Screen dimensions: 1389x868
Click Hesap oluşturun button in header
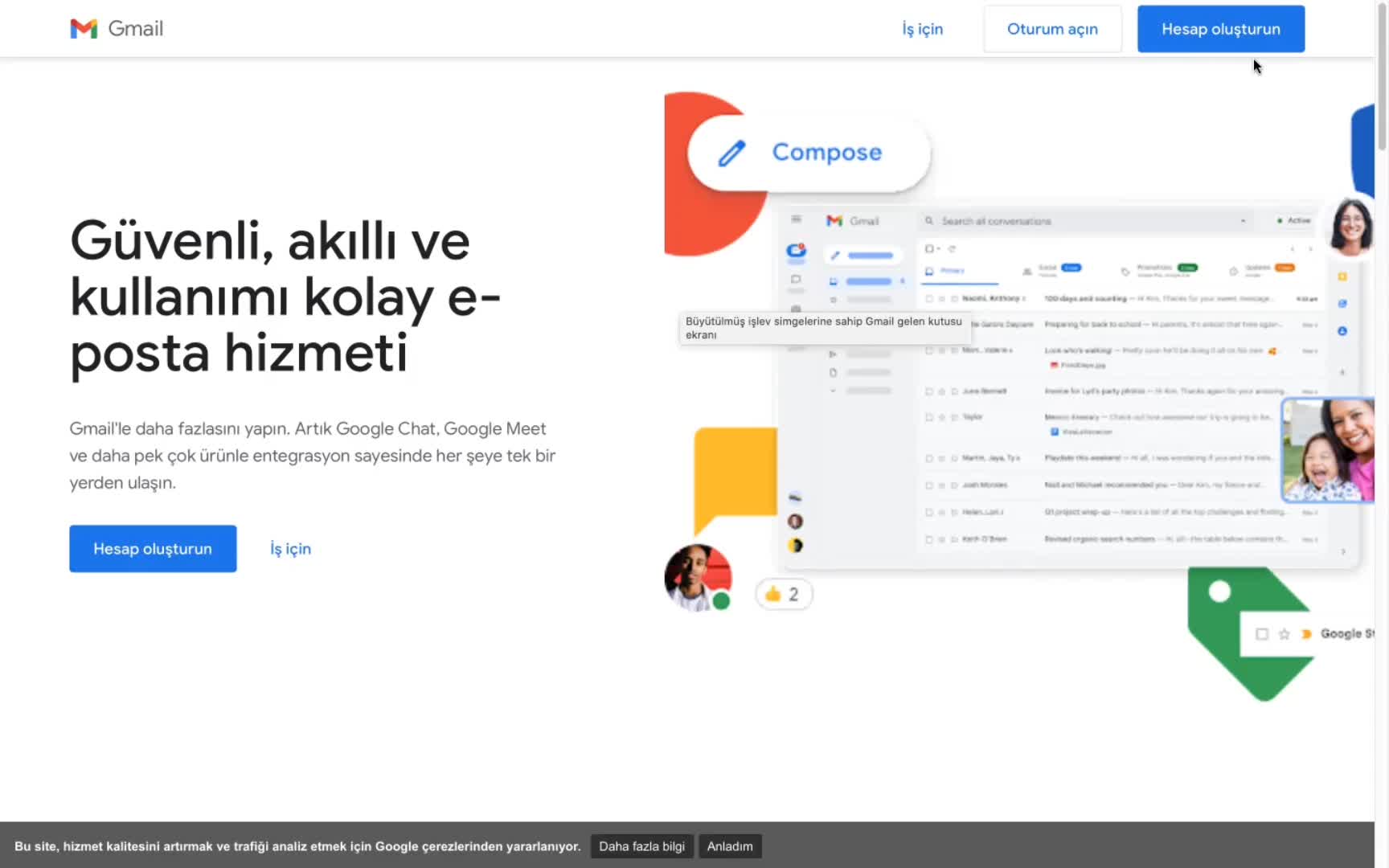pyautogui.click(x=1220, y=29)
